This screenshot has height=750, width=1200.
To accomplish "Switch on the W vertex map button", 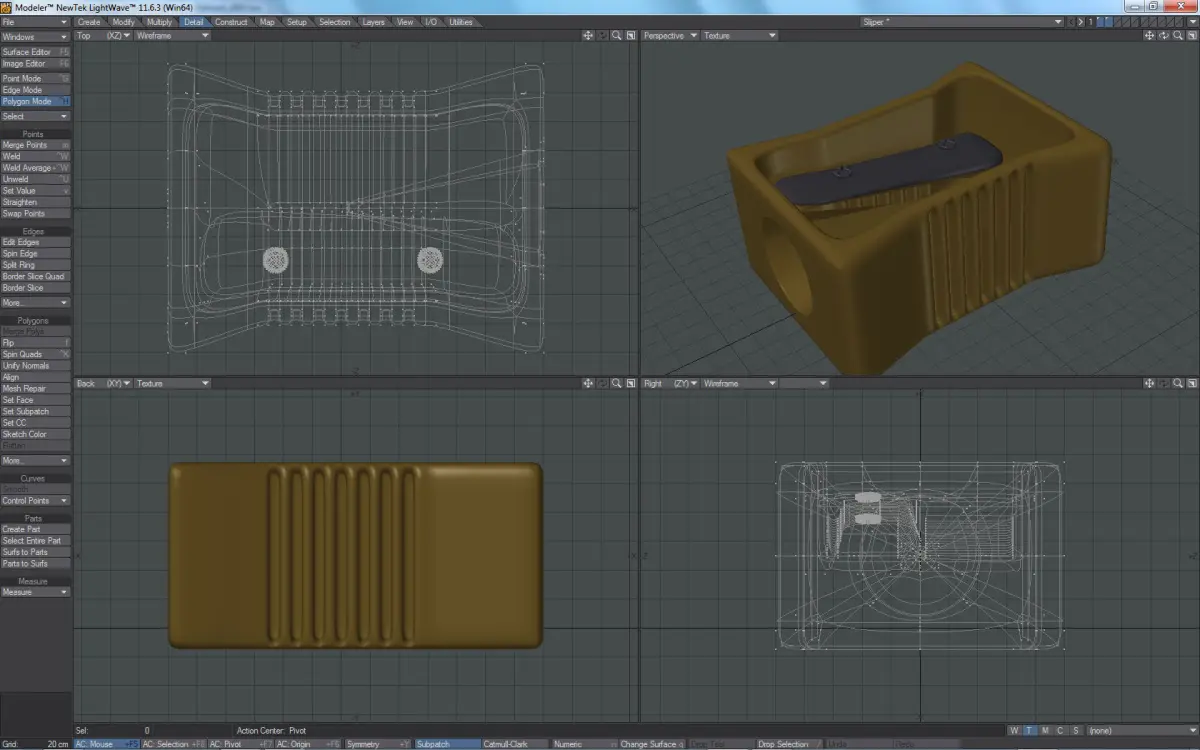I will [1014, 731].
